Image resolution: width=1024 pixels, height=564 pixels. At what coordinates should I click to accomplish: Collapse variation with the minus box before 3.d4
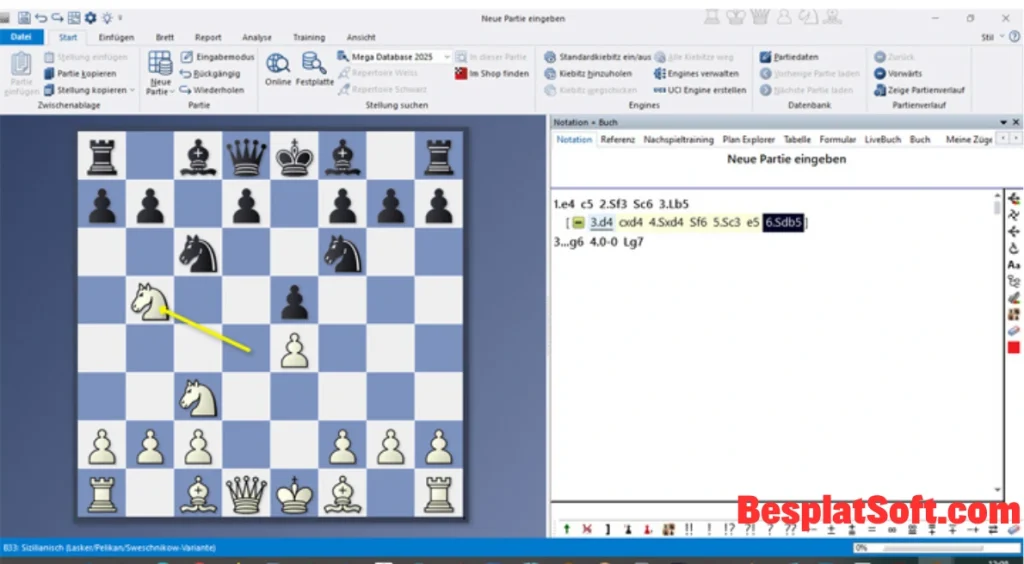pos(578,223)
